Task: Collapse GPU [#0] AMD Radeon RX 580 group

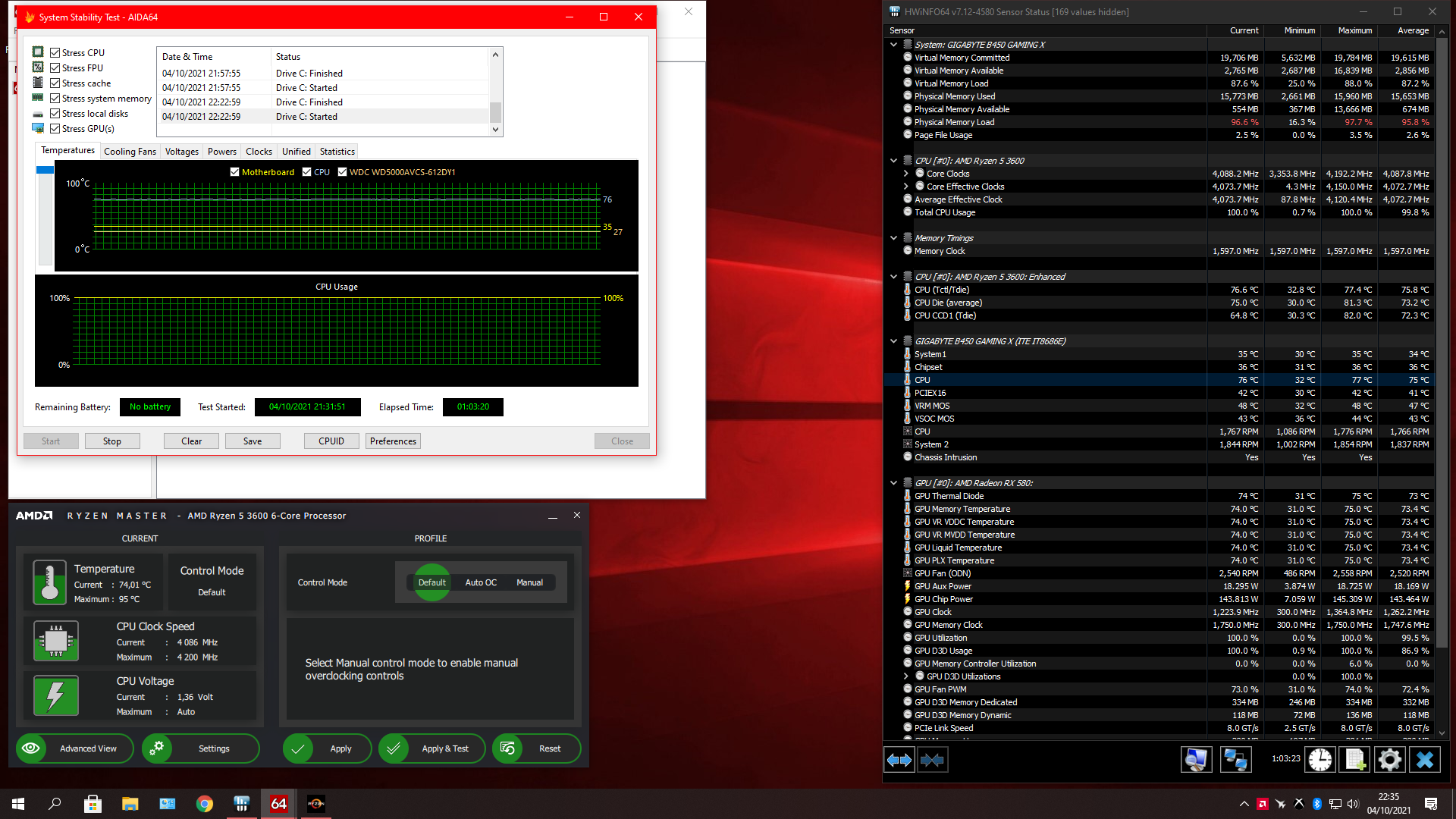Action: pos(893,483)
